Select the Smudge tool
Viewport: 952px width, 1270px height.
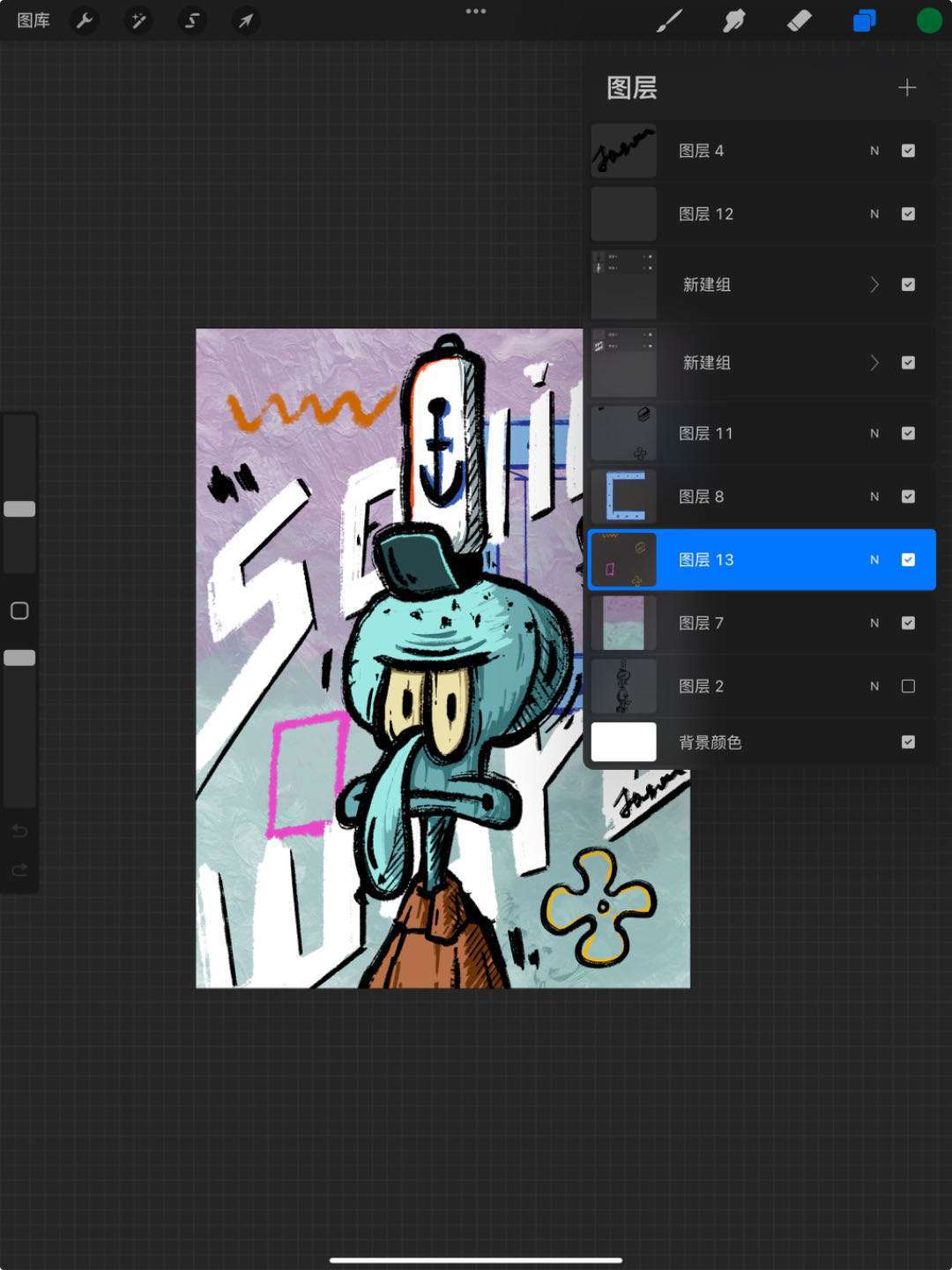[x=734, y=20]
